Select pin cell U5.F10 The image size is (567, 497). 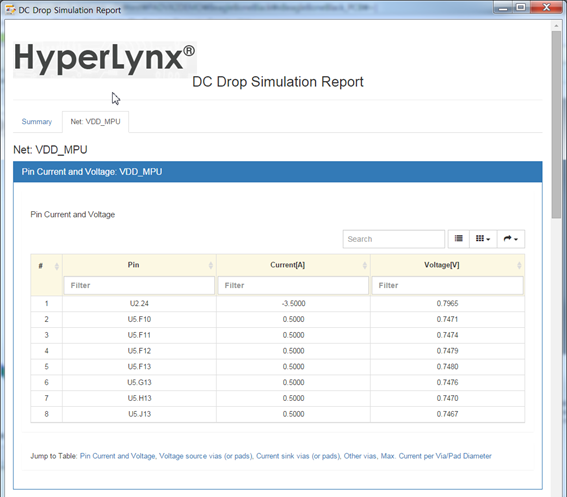(139, 319)
